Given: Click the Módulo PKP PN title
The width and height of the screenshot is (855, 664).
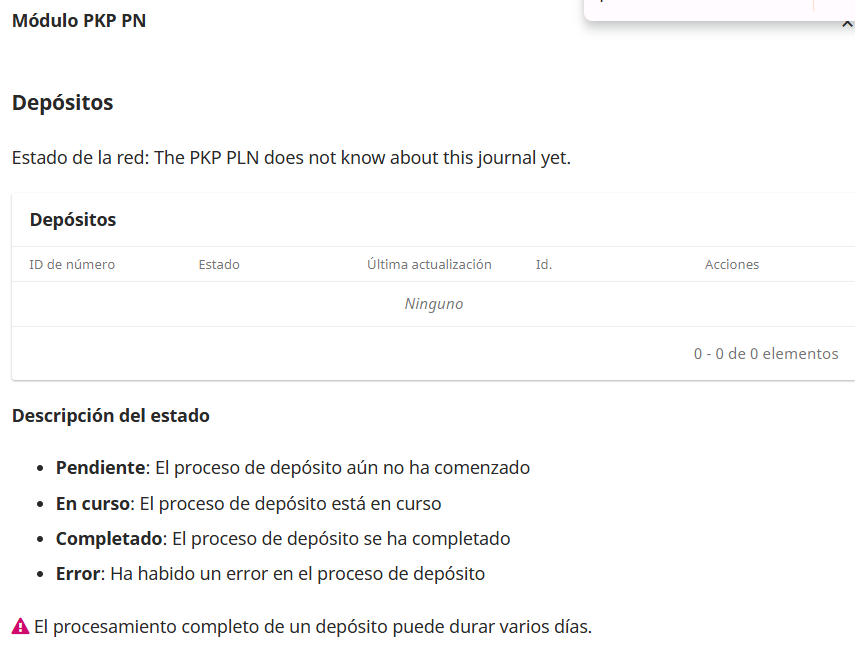Looking at the screenshot, I should click(x=79, y=20).
